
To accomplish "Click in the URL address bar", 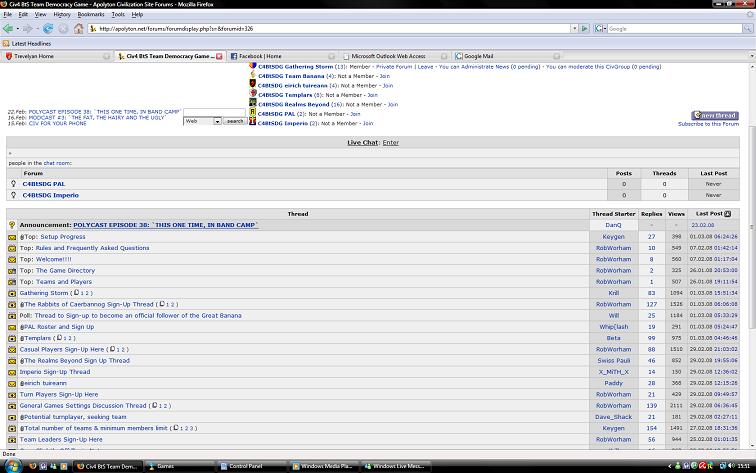I will [x=330, y=29].
